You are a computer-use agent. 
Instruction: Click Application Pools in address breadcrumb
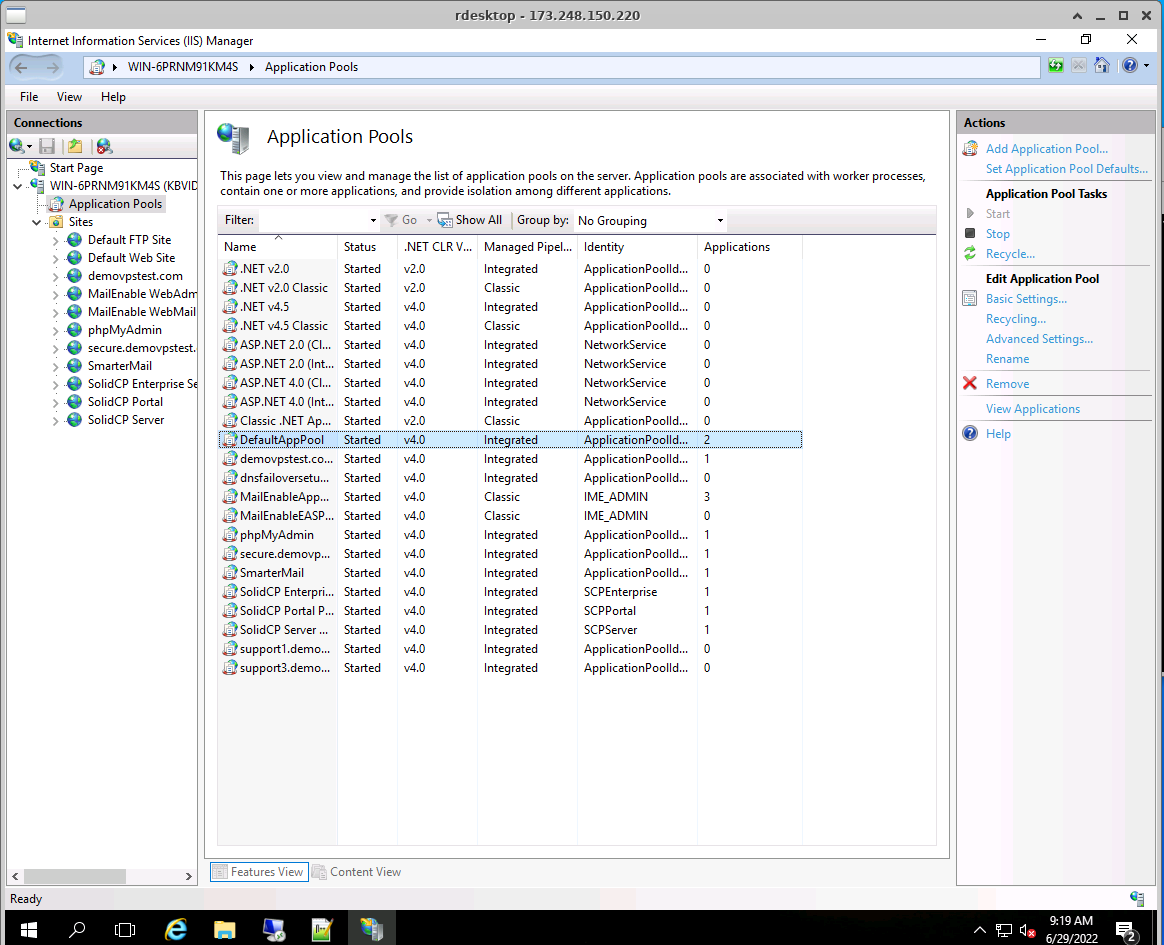pyautogui.click(x=311, y=67)
